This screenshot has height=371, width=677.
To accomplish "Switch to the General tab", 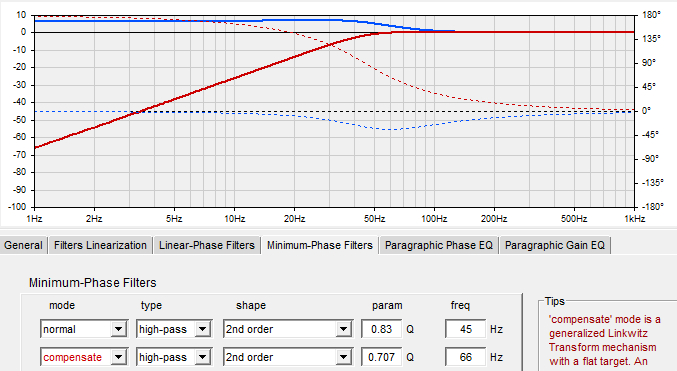I will coord(23,245).
